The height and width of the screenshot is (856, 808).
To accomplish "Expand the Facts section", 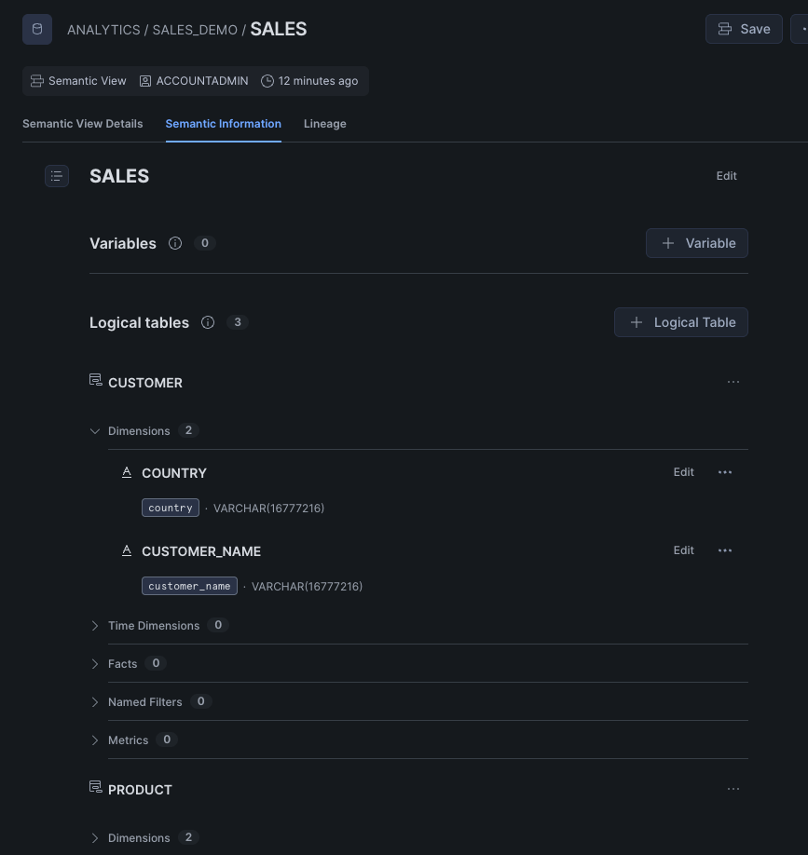I will 95,664.
